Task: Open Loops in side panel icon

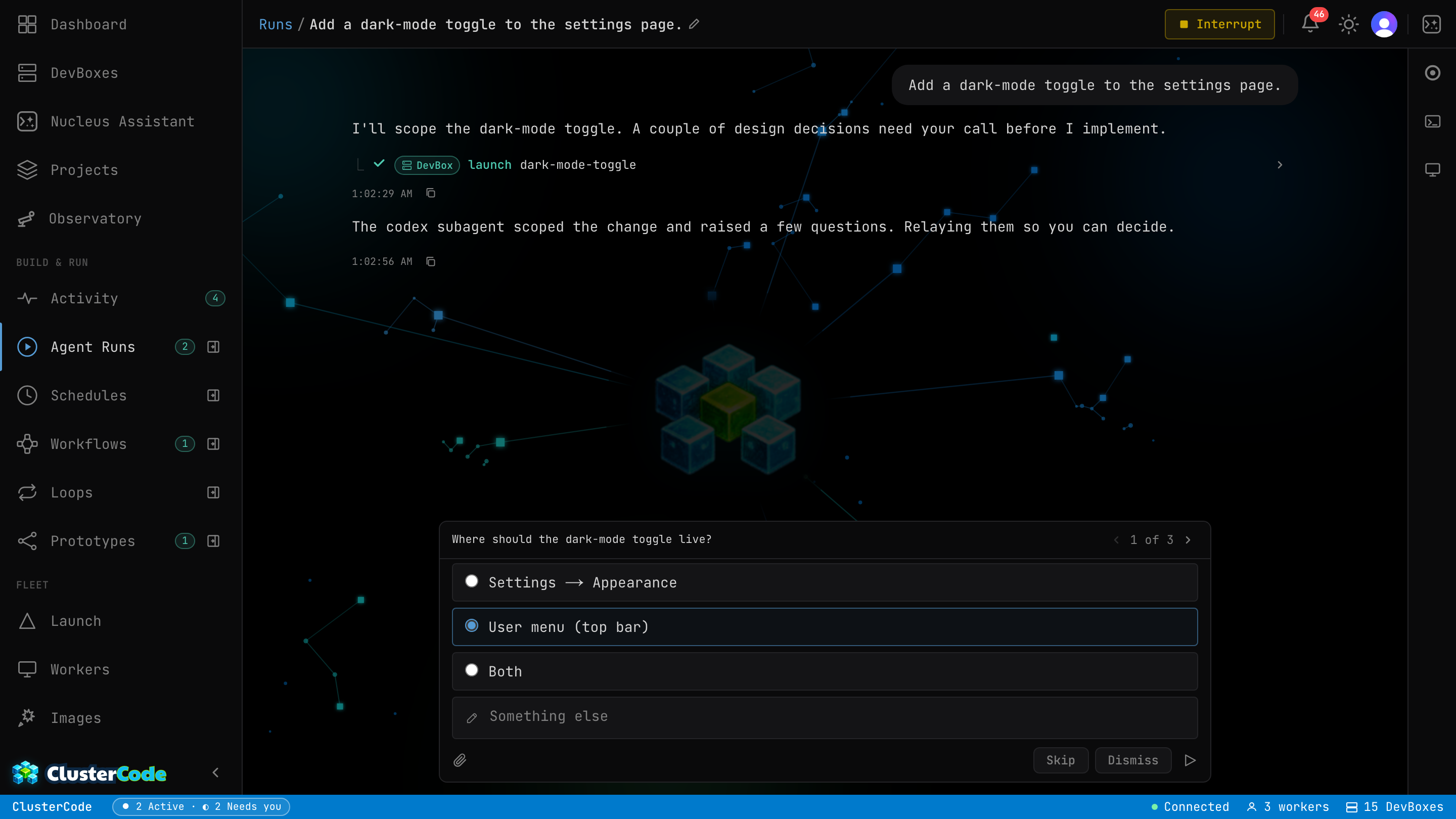Action: pos(213,493)
